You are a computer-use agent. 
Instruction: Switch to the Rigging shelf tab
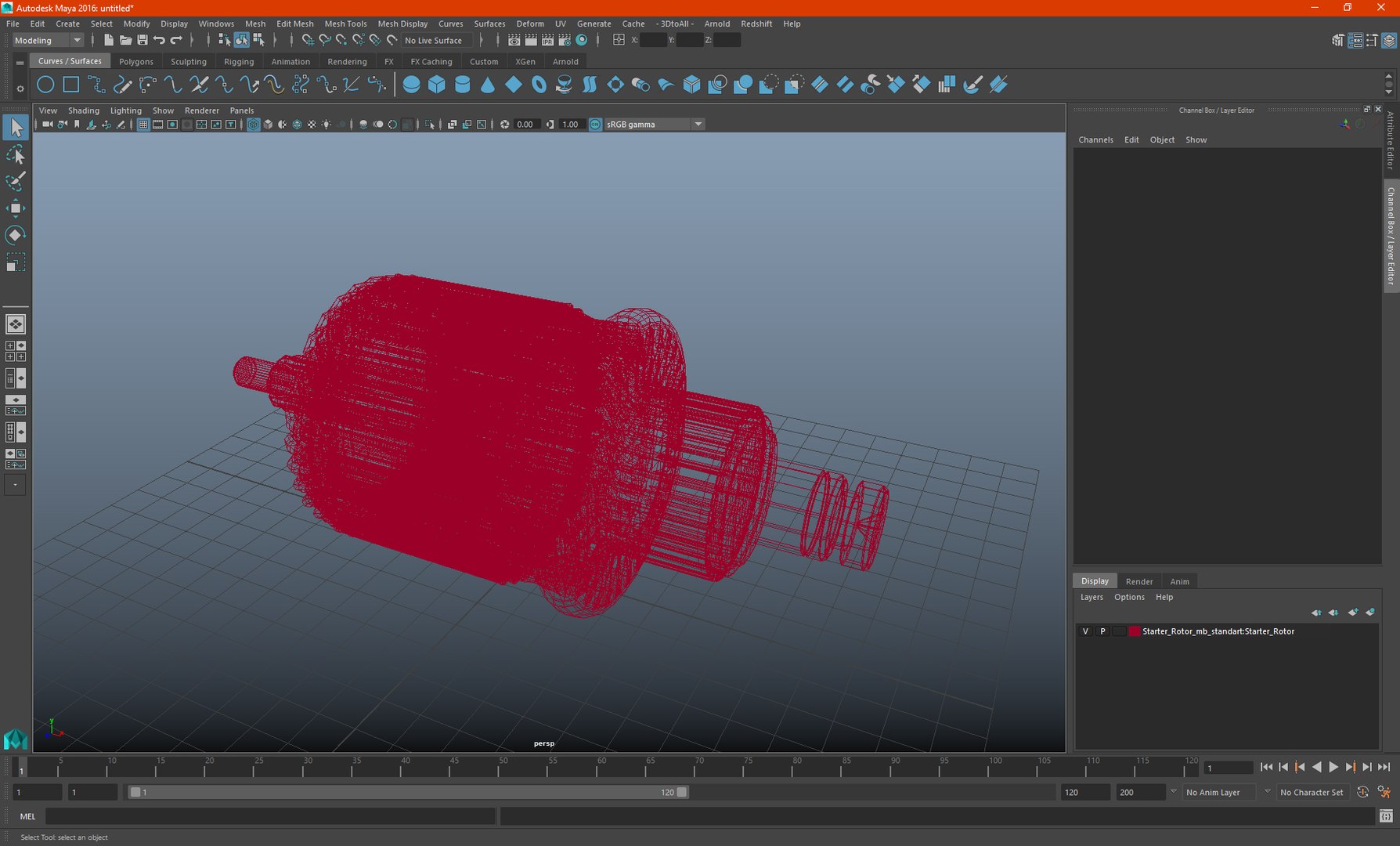point(239,62)
